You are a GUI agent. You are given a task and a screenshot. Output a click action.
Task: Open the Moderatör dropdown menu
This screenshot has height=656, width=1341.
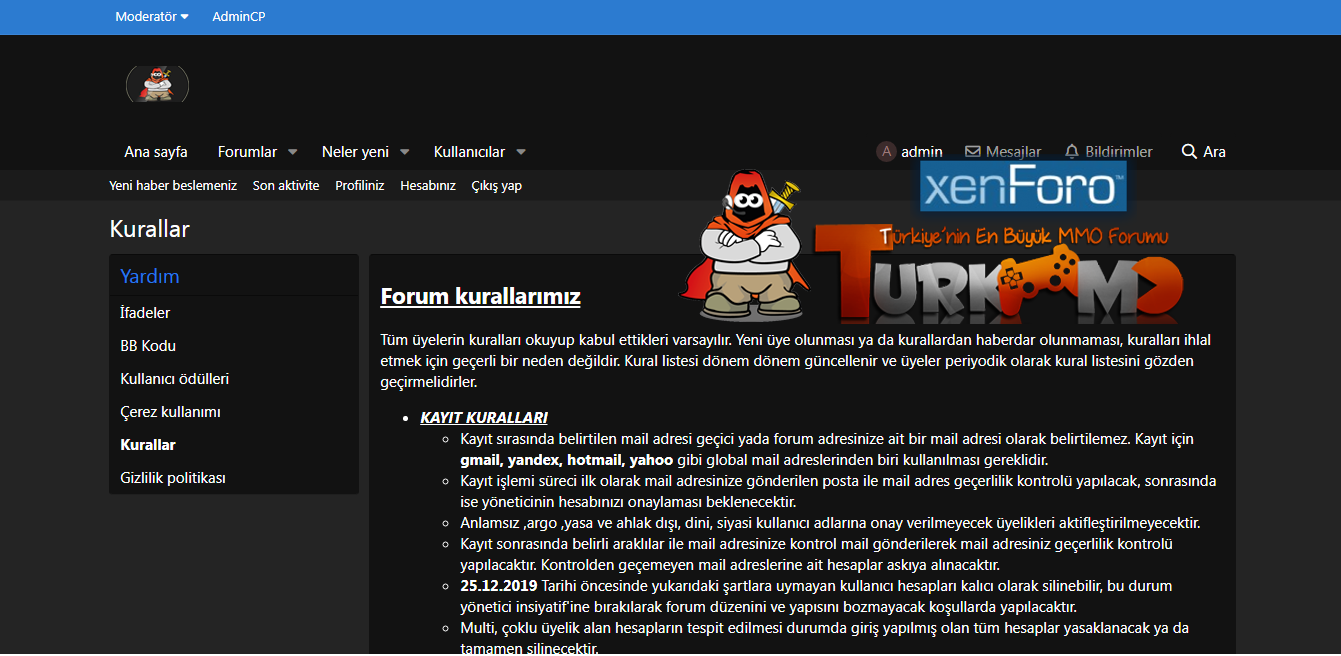[152, 16]
